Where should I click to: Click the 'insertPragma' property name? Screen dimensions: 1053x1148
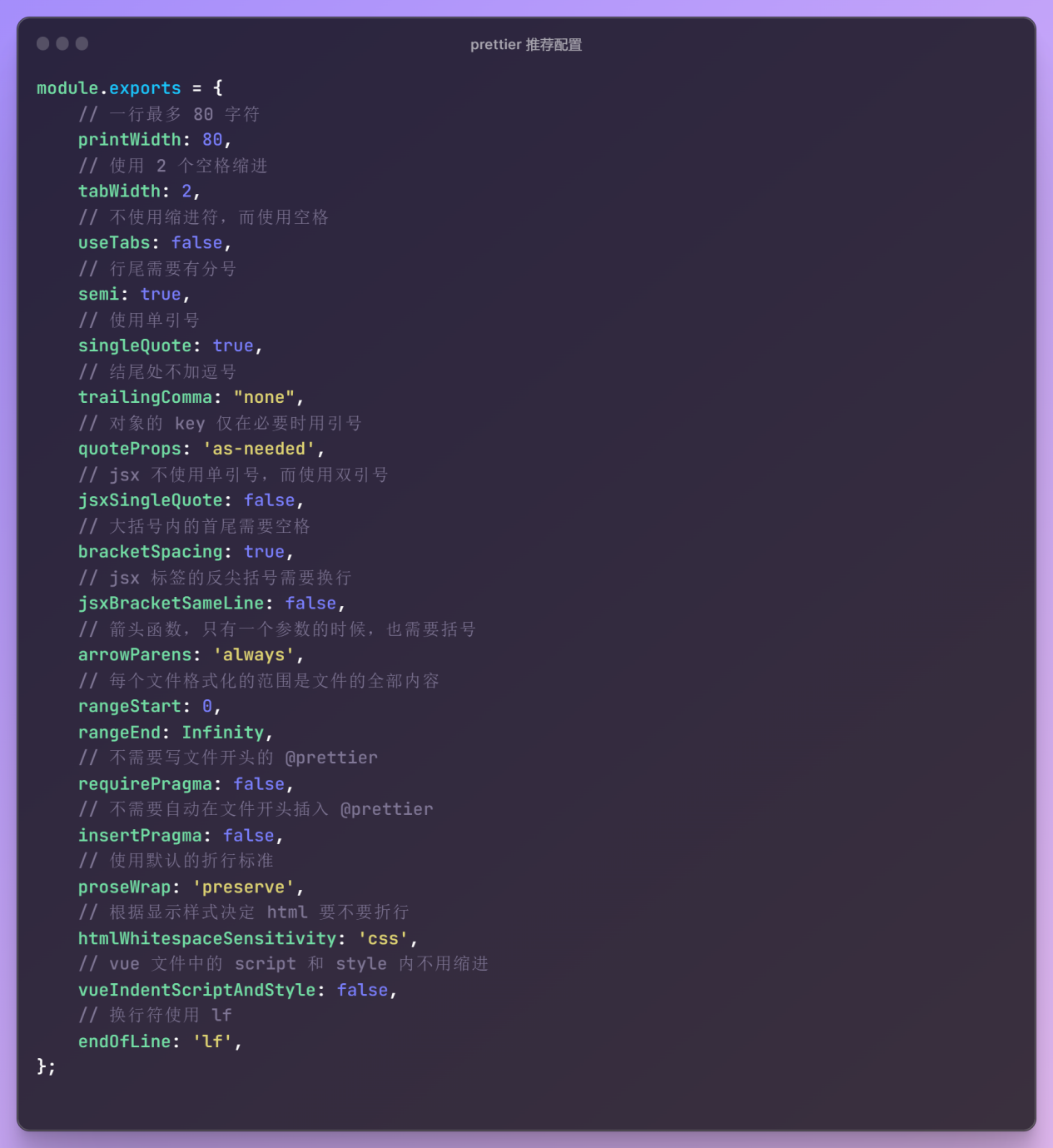[x=140, y=836]
